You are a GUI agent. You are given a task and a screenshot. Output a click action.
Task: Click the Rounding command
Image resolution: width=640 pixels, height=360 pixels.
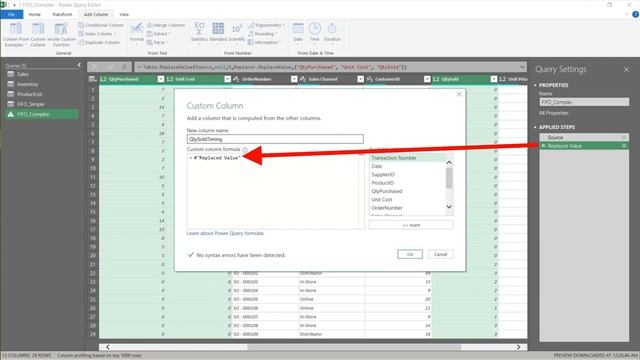[x=262, y=34]
